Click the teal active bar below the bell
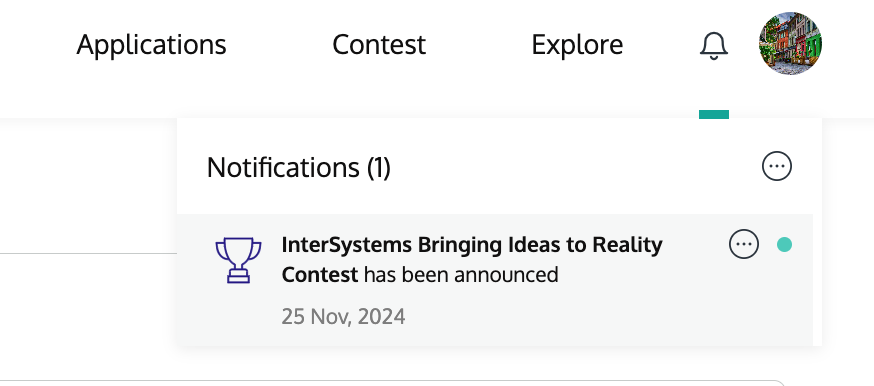This screenshot has height=386, width=874. pos(713,114)
